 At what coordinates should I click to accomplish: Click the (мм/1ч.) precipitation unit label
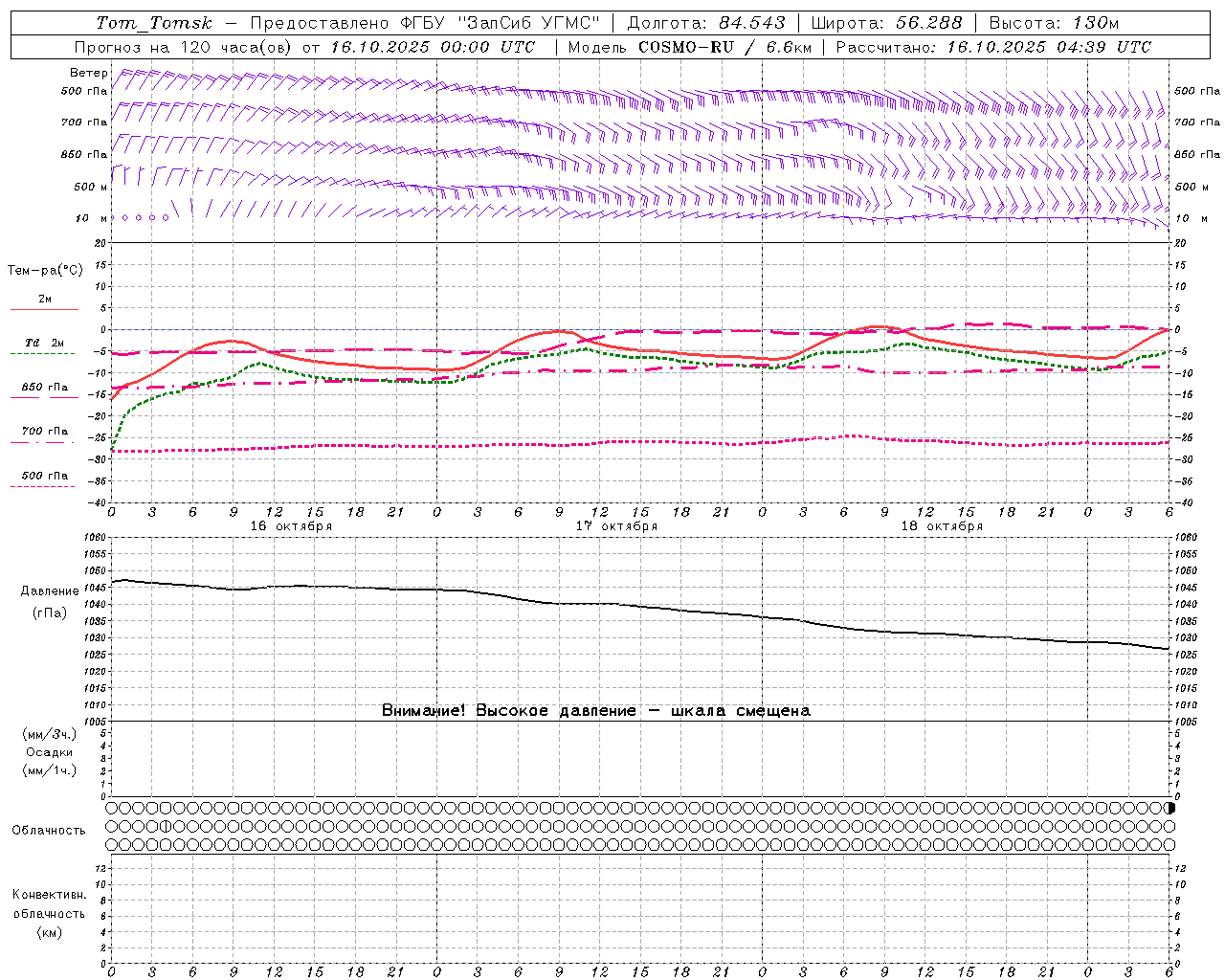coord(50,770)
